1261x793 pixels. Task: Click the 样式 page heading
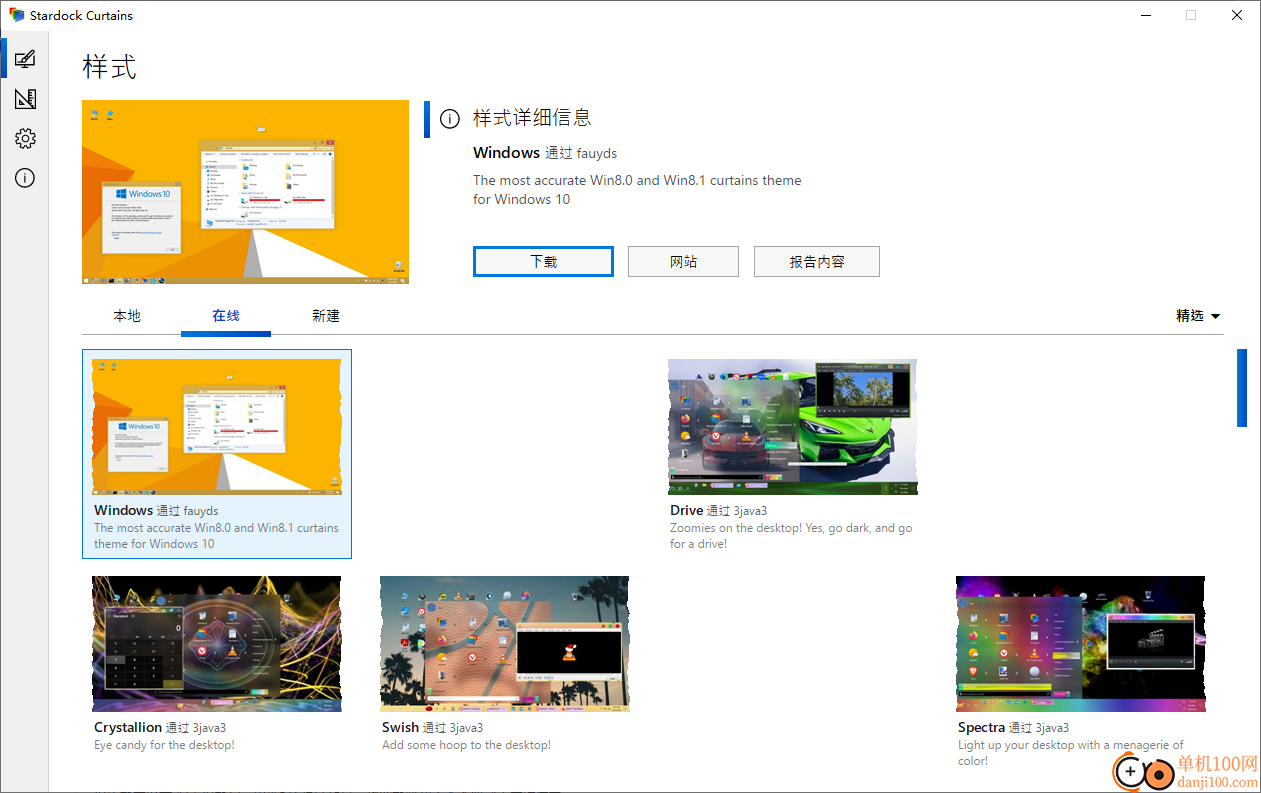[x=109, y=67]
